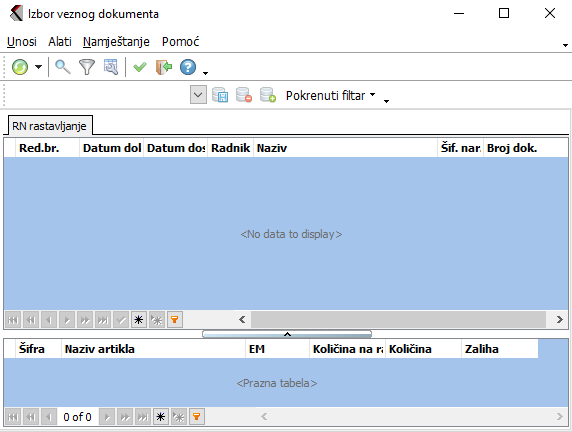
Task: Select the RN rastavljanje tab
Action: pos(50,126)
